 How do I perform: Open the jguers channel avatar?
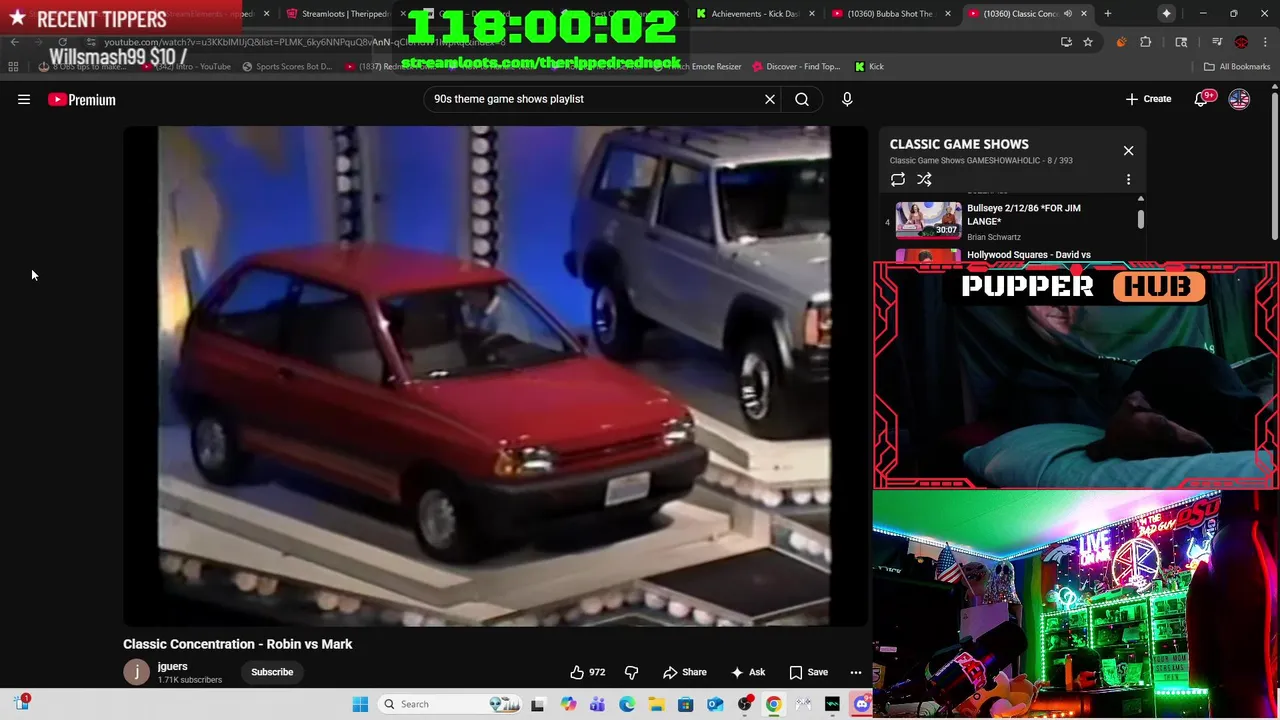click(x=136, y=672)
